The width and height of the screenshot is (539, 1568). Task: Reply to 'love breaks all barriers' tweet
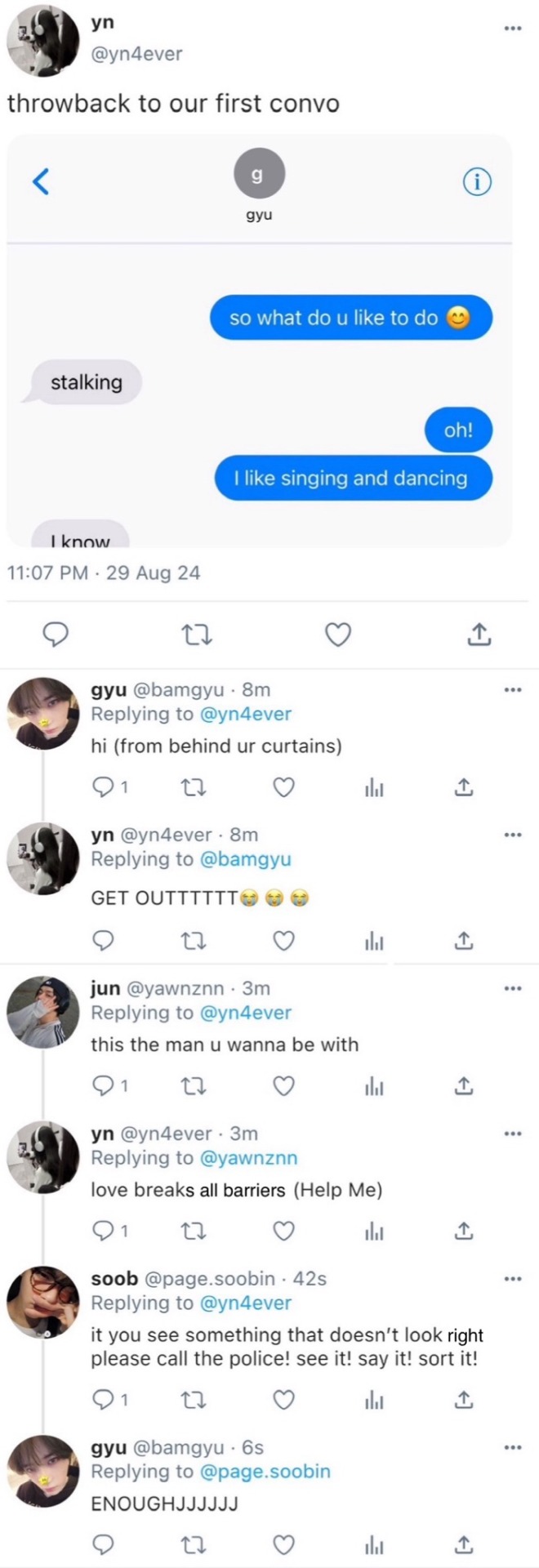pyautogui.click(x=103, y=1231)
